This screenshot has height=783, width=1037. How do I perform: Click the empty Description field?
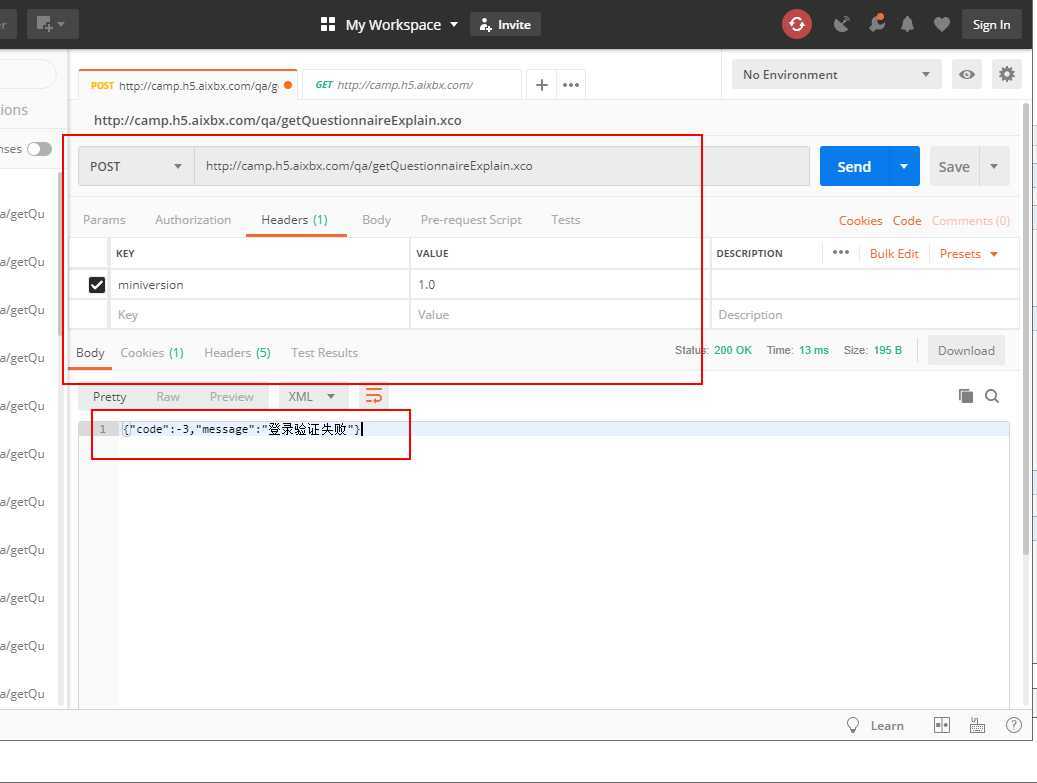click(865, 315)
